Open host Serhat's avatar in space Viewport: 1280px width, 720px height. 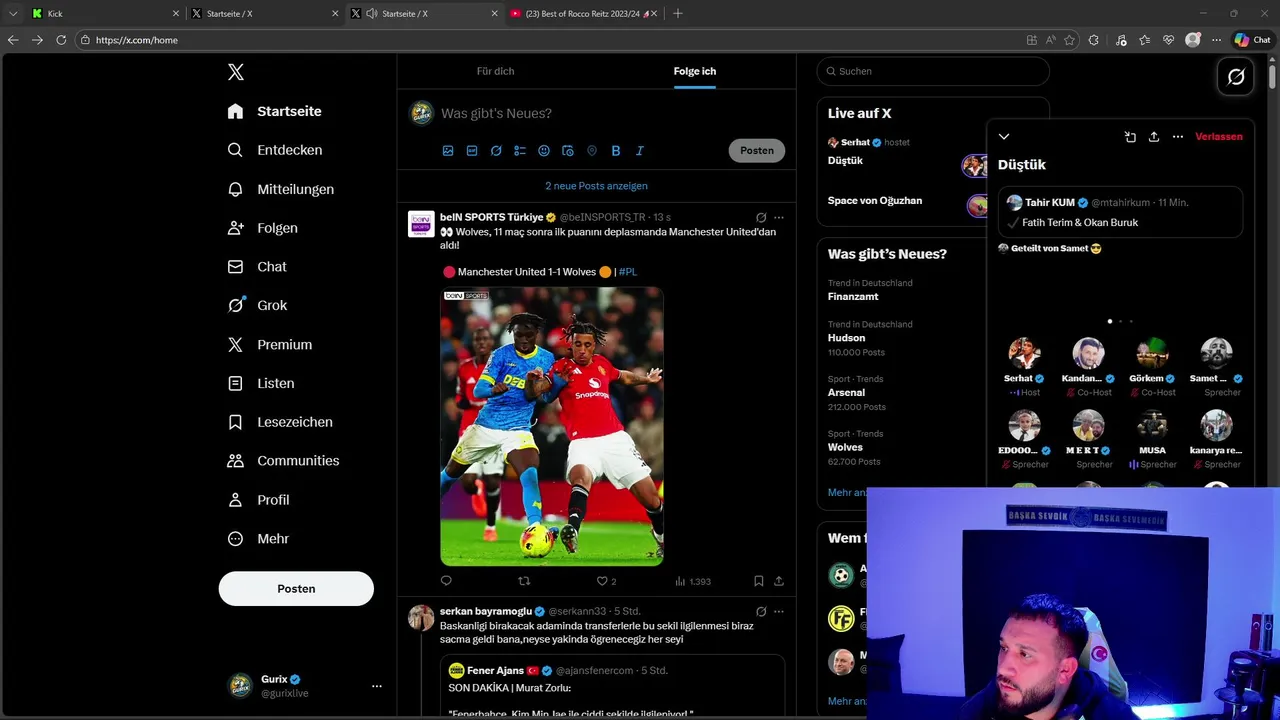pos(1024,353)
